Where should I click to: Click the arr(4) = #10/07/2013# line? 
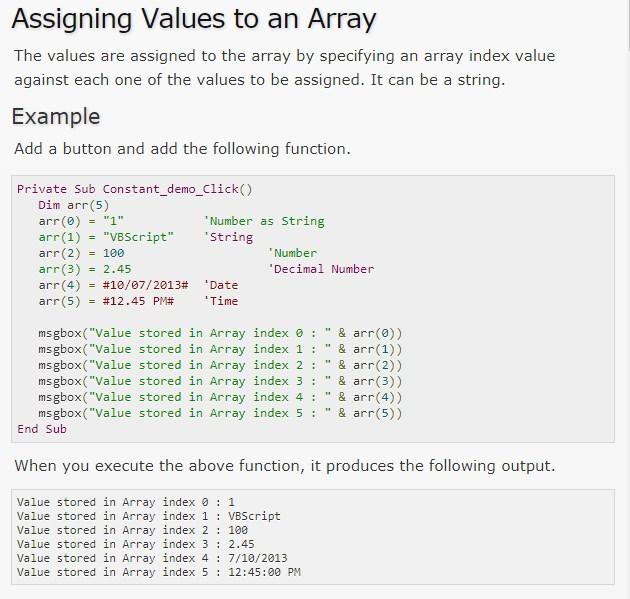click(113, 285)
